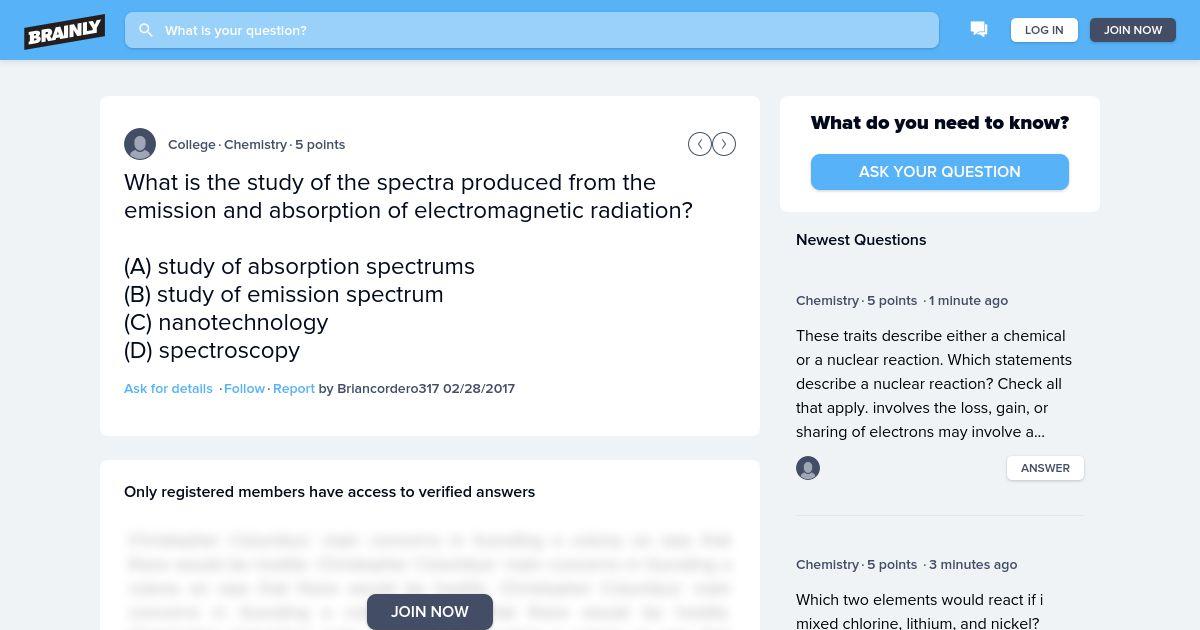Click the ASK YOUR QUESTION button
Image resolution: width=1200 pixels, height=630 pixels.
click(x=940, y=172)
